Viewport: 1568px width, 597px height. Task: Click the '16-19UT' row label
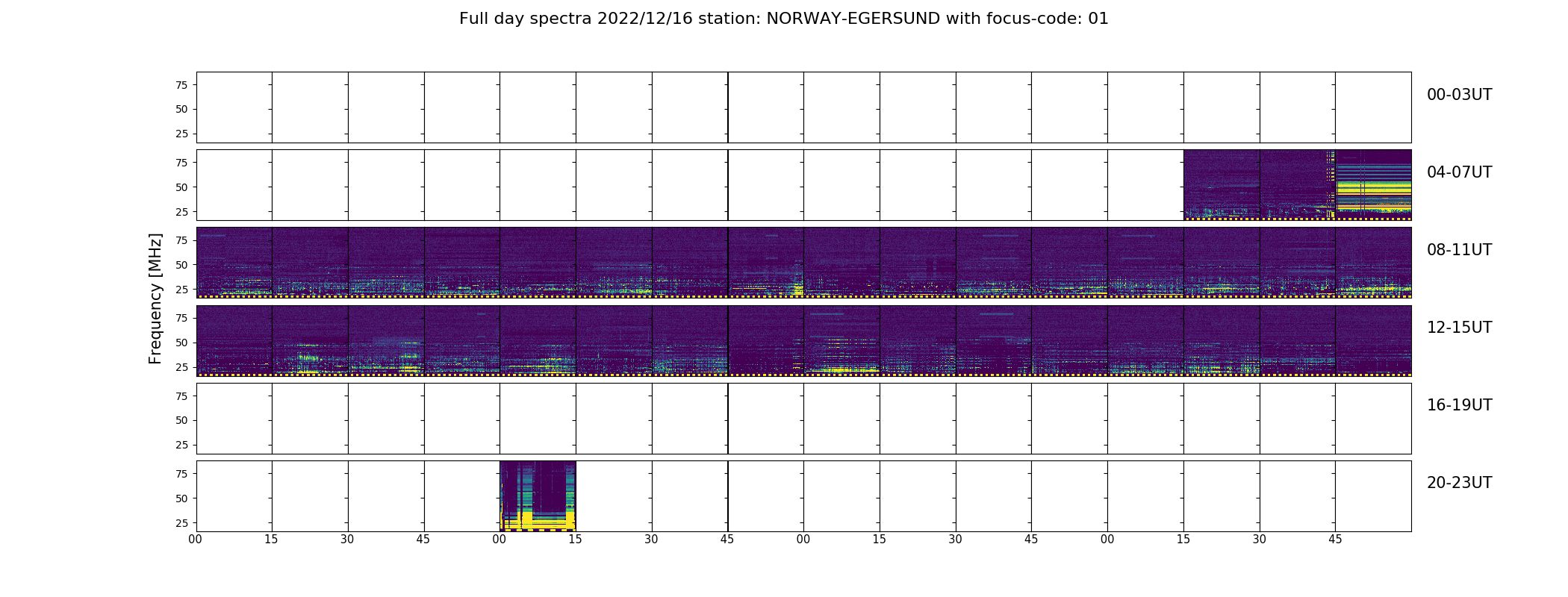tap(1459, 405)
